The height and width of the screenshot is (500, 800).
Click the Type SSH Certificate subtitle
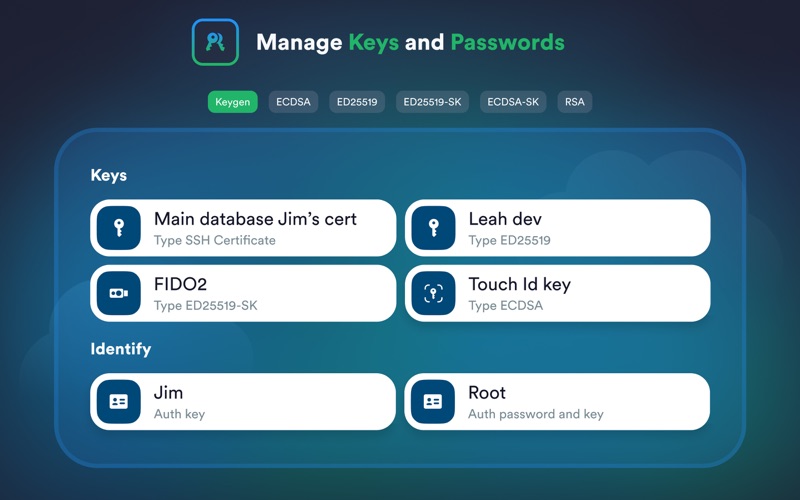214,240
